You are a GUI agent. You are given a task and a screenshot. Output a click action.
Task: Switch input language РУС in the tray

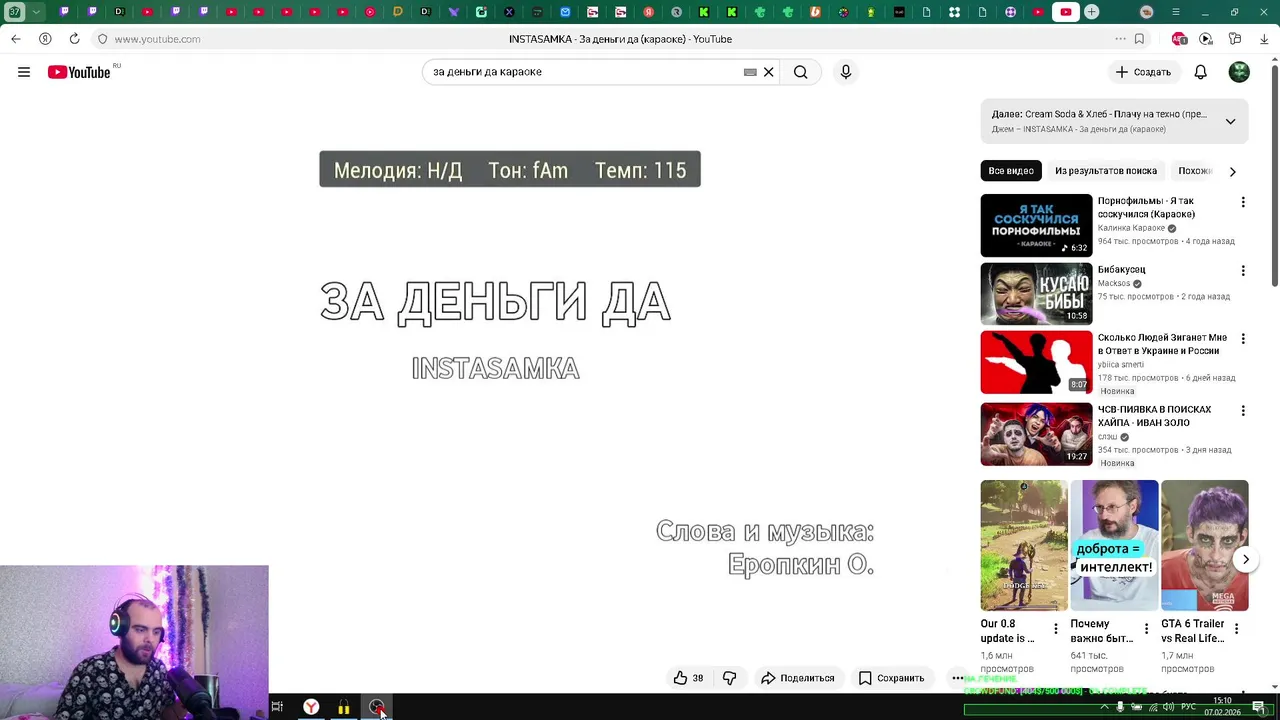(x=1190, y=707)
